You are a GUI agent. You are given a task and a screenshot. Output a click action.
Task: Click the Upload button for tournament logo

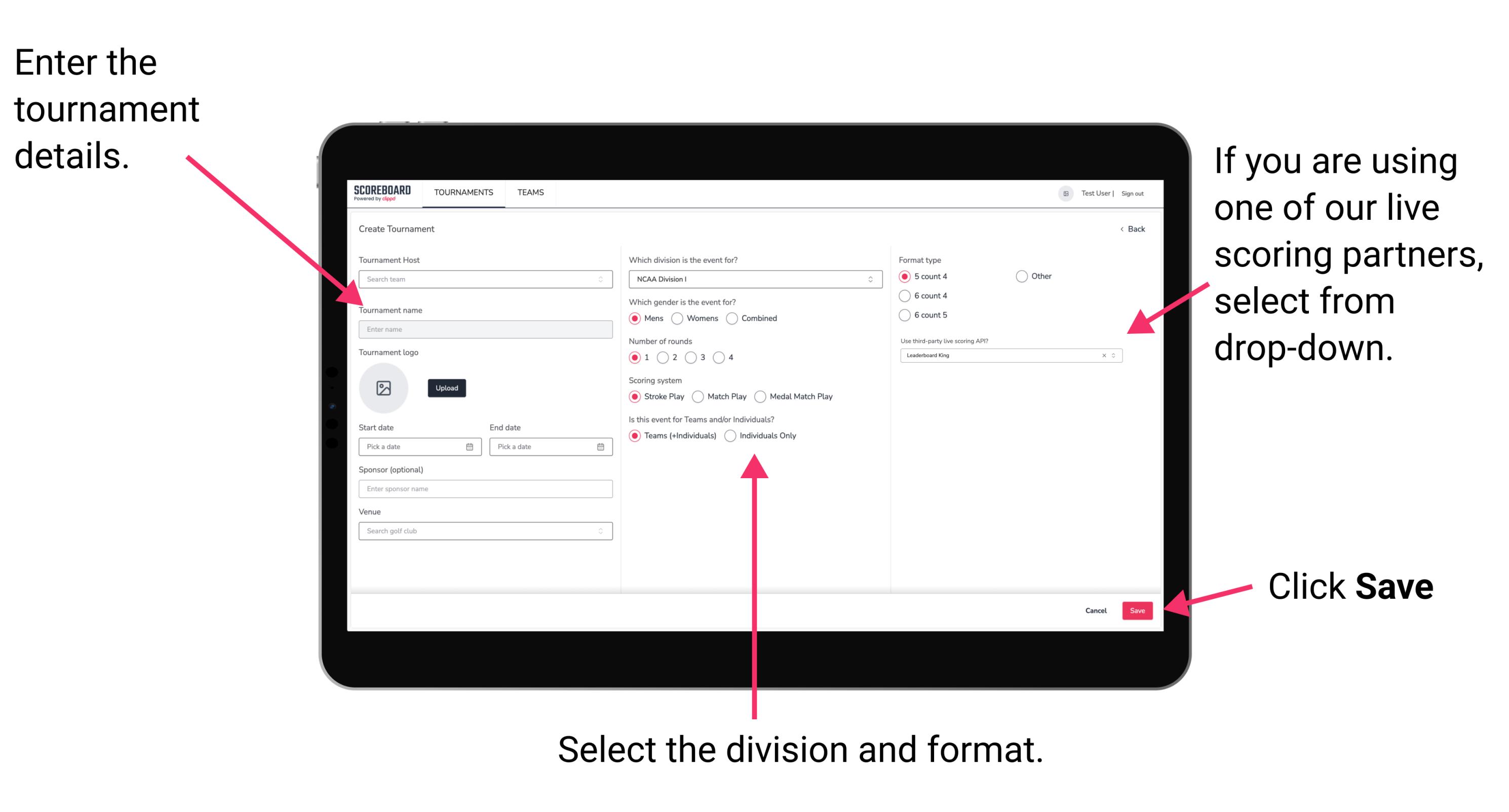tap(447, 388)
